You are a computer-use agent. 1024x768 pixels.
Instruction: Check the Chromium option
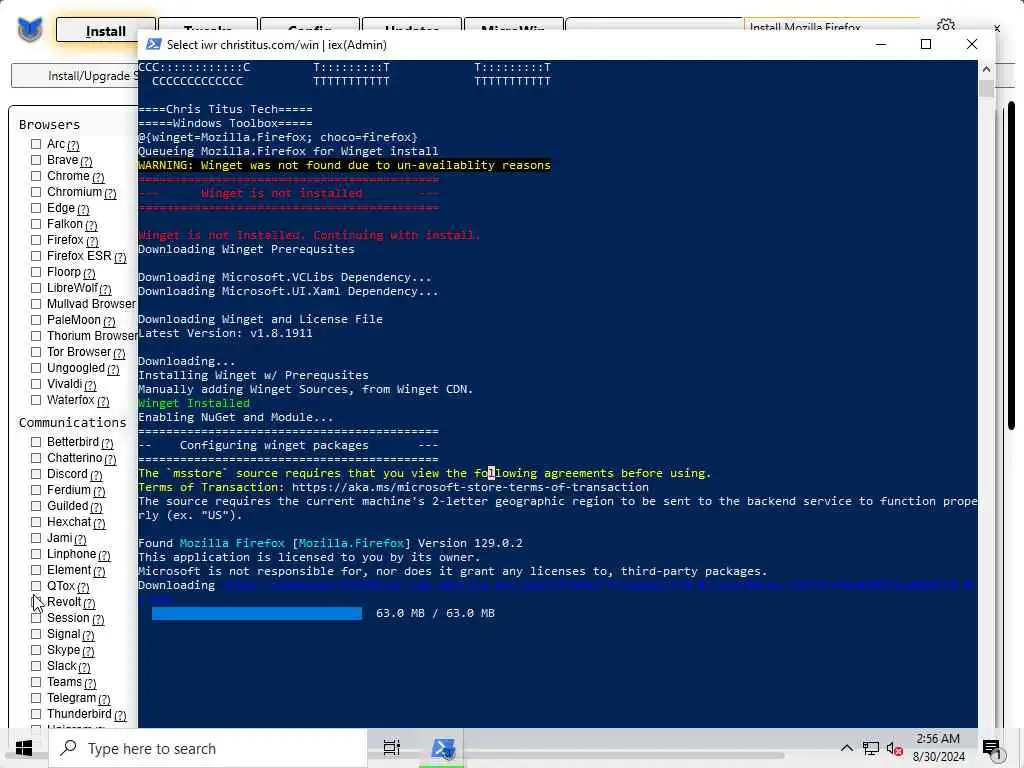[x=36, y=192]
